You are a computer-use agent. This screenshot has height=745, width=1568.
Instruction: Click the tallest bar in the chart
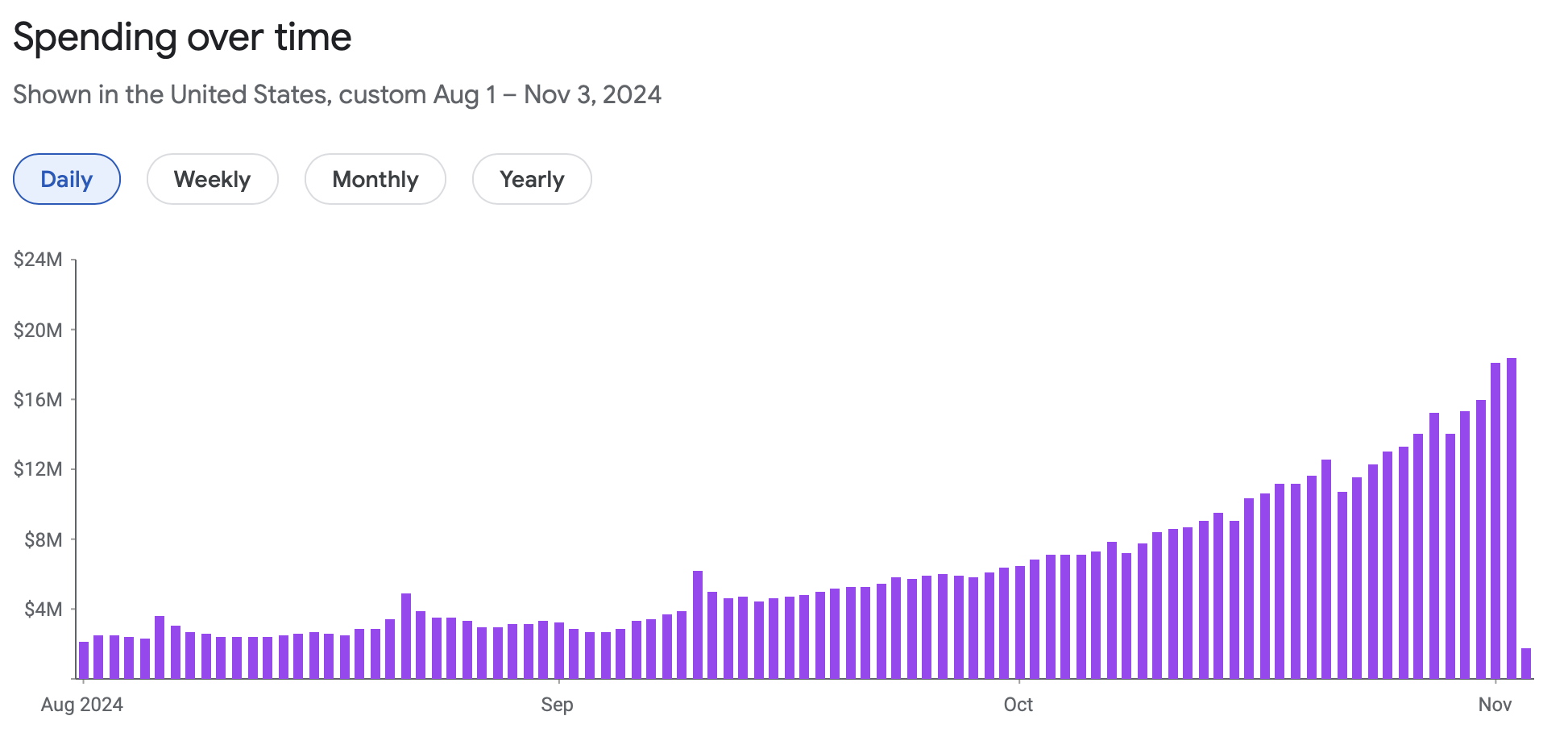[x=1511, y=518]
